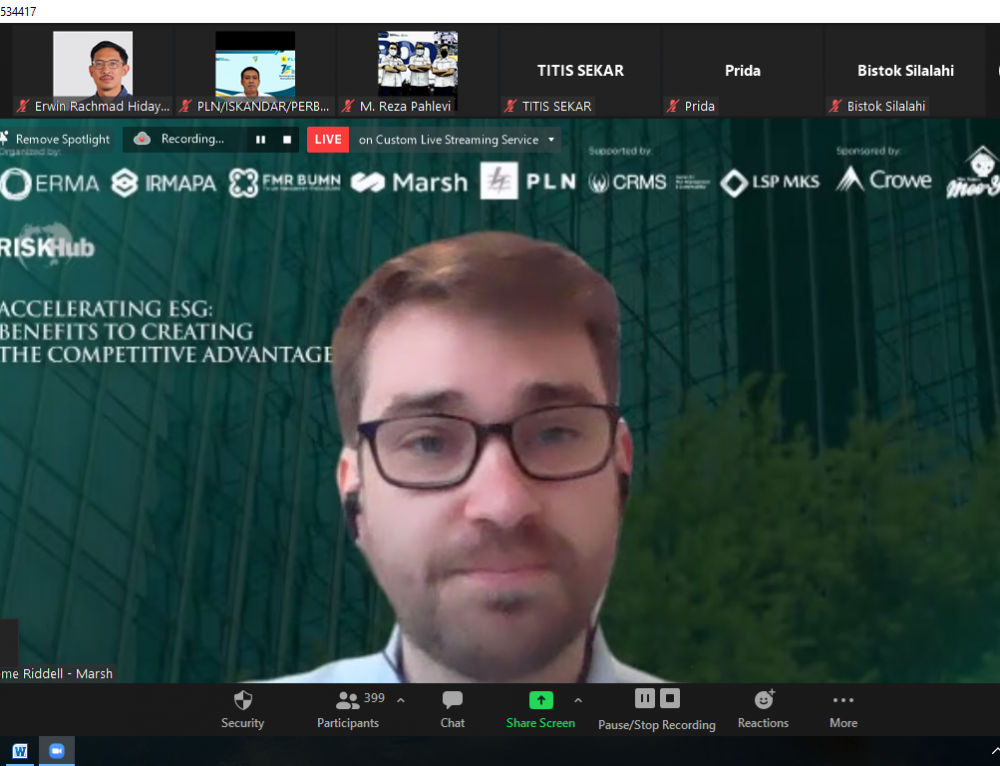
Task: Select the TITIS SEKAR participant tile
Action: tap(580, 71)
